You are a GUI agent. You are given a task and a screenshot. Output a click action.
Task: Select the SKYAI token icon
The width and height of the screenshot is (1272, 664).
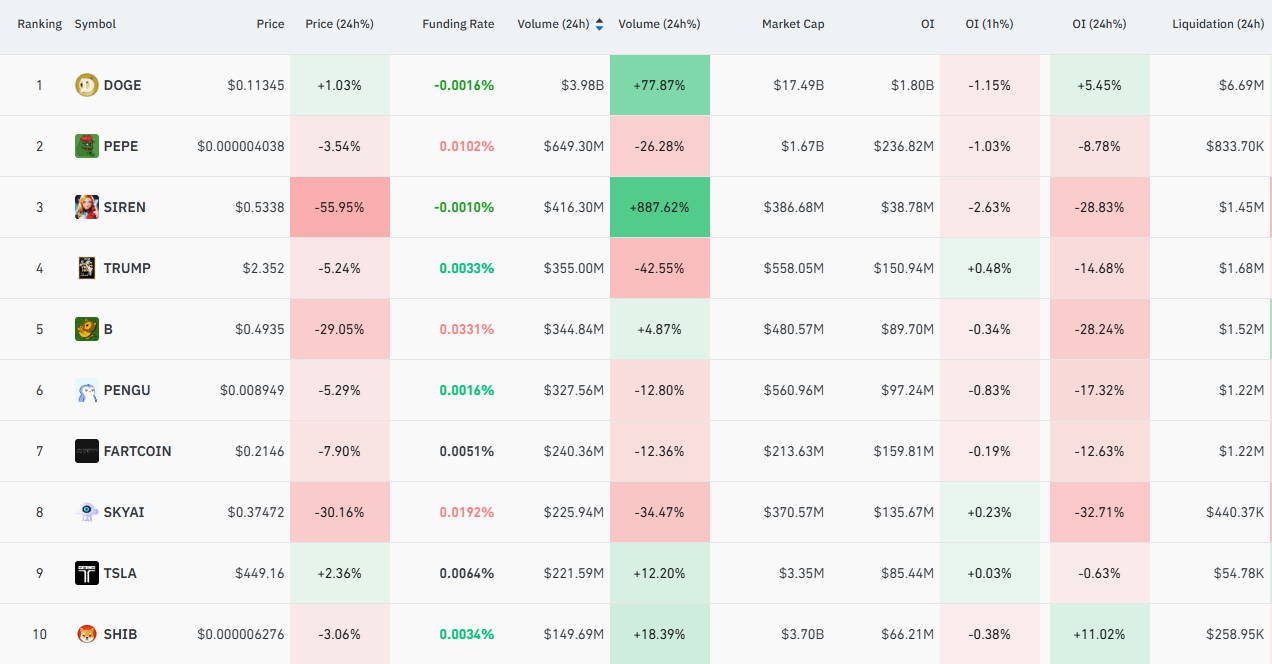point(87,512)
